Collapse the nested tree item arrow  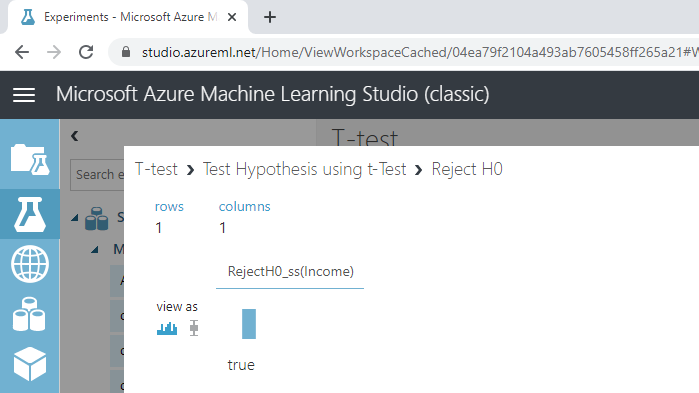point(95,250)
